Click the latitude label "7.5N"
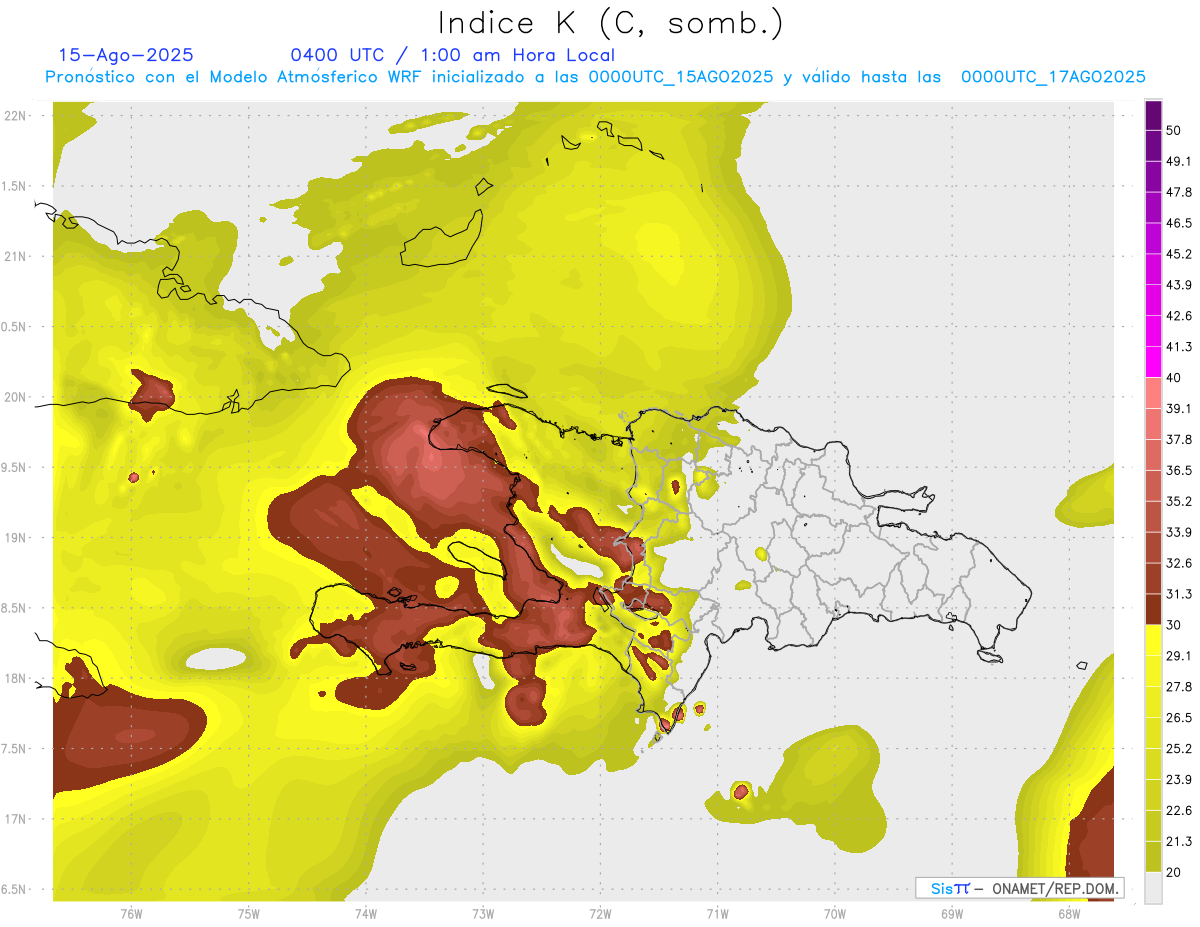This screenshot has width=1200, height=927. 13,749
